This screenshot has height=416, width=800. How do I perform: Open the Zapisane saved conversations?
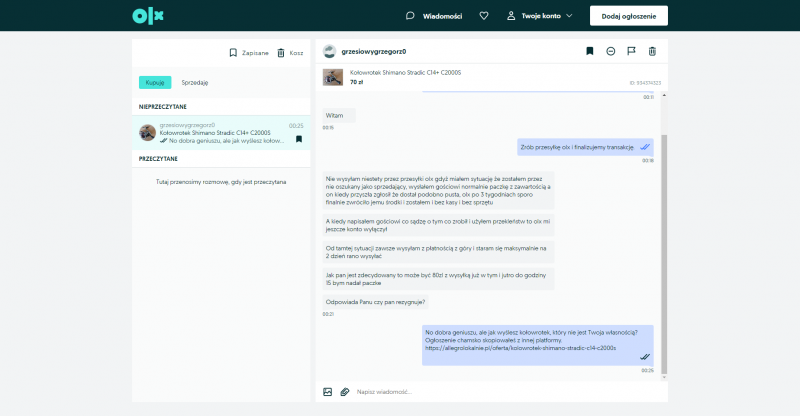249,52
